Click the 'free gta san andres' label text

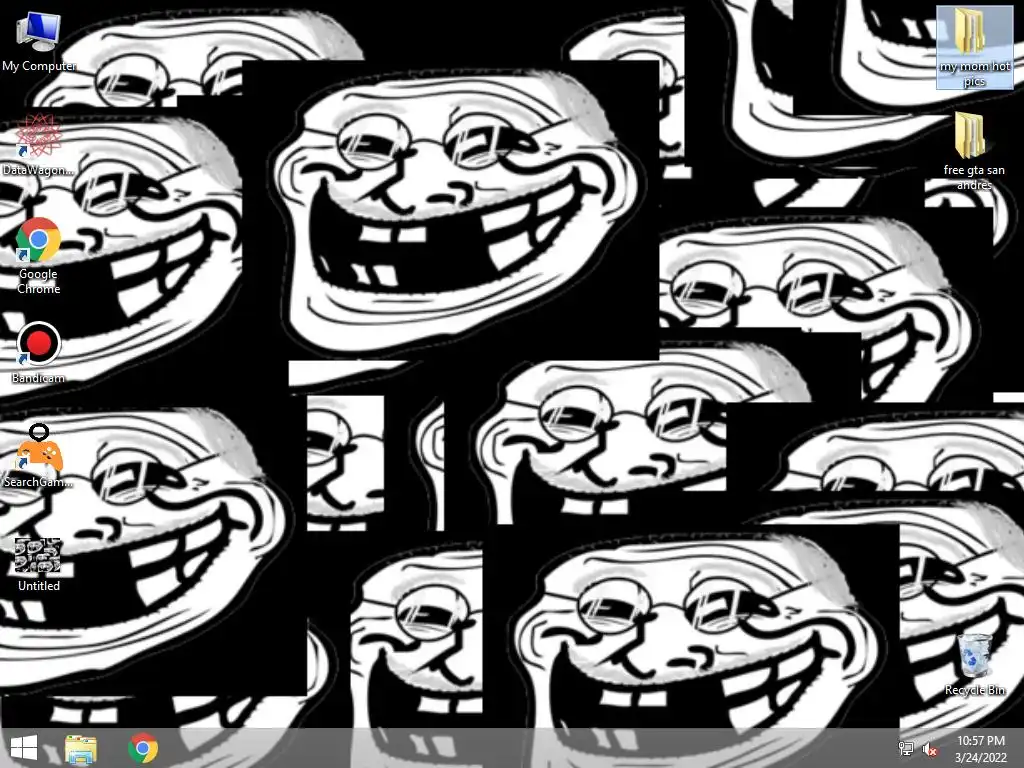click(974, 178)
